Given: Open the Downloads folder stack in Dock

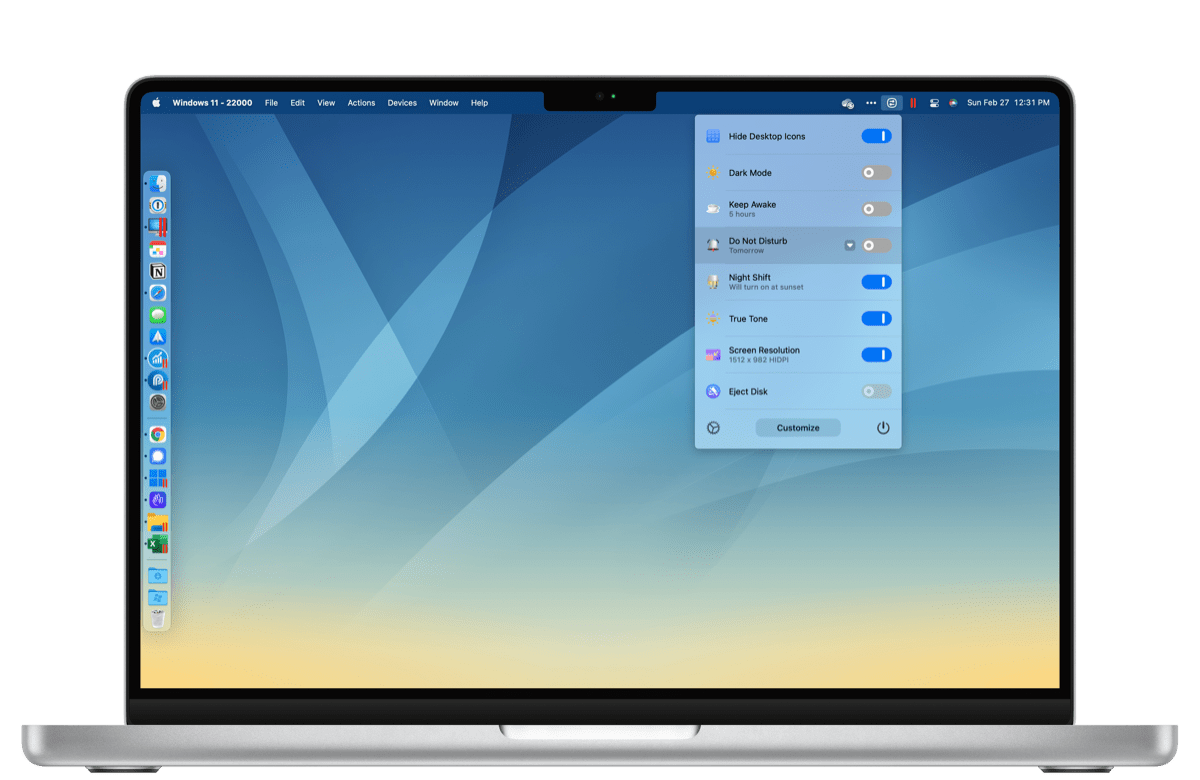Looking at the screenshot, I should tap(158, 576).
